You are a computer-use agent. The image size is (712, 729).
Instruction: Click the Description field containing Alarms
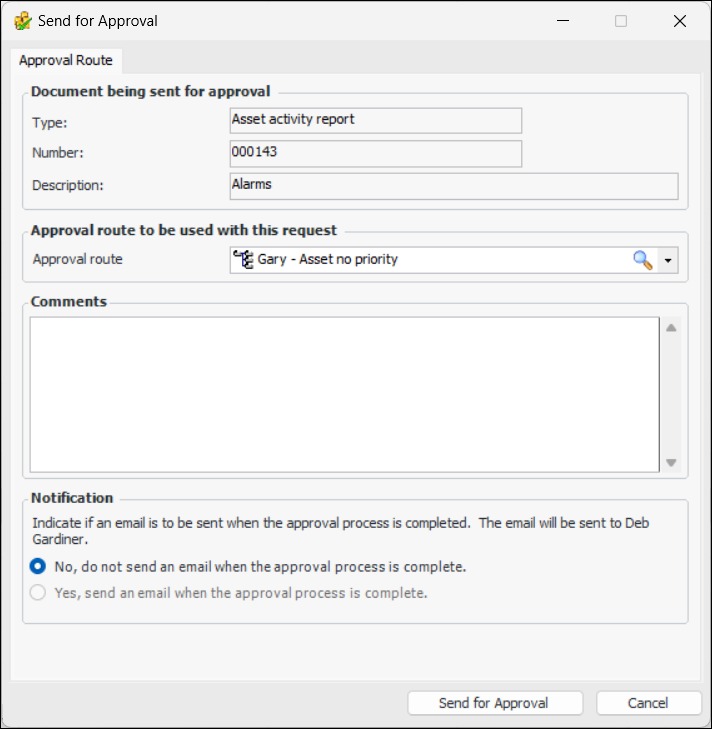453,186
